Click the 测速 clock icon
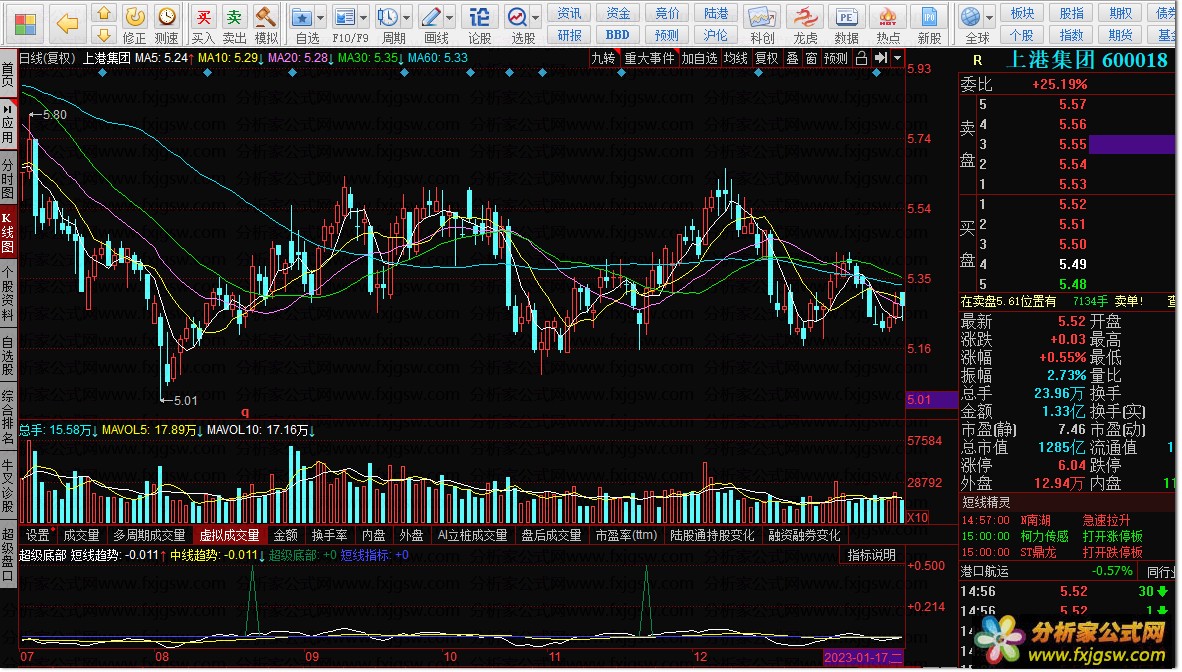The image size is (1182, 672). [167, 16]
